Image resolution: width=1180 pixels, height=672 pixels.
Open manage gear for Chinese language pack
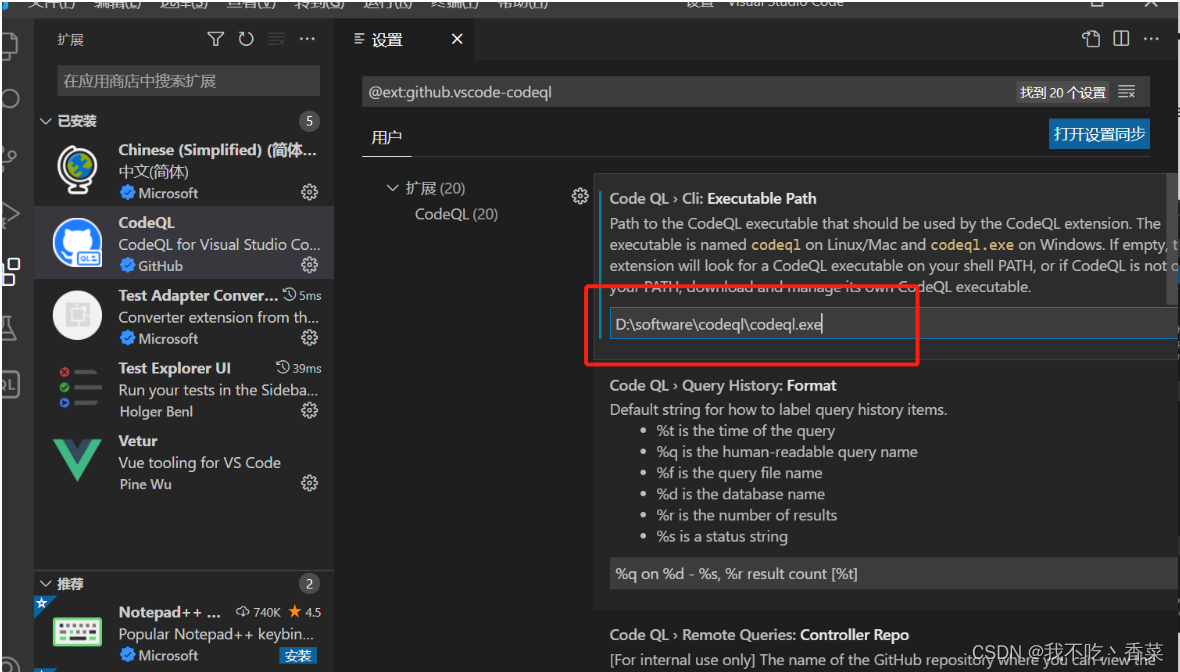(309, 192)
